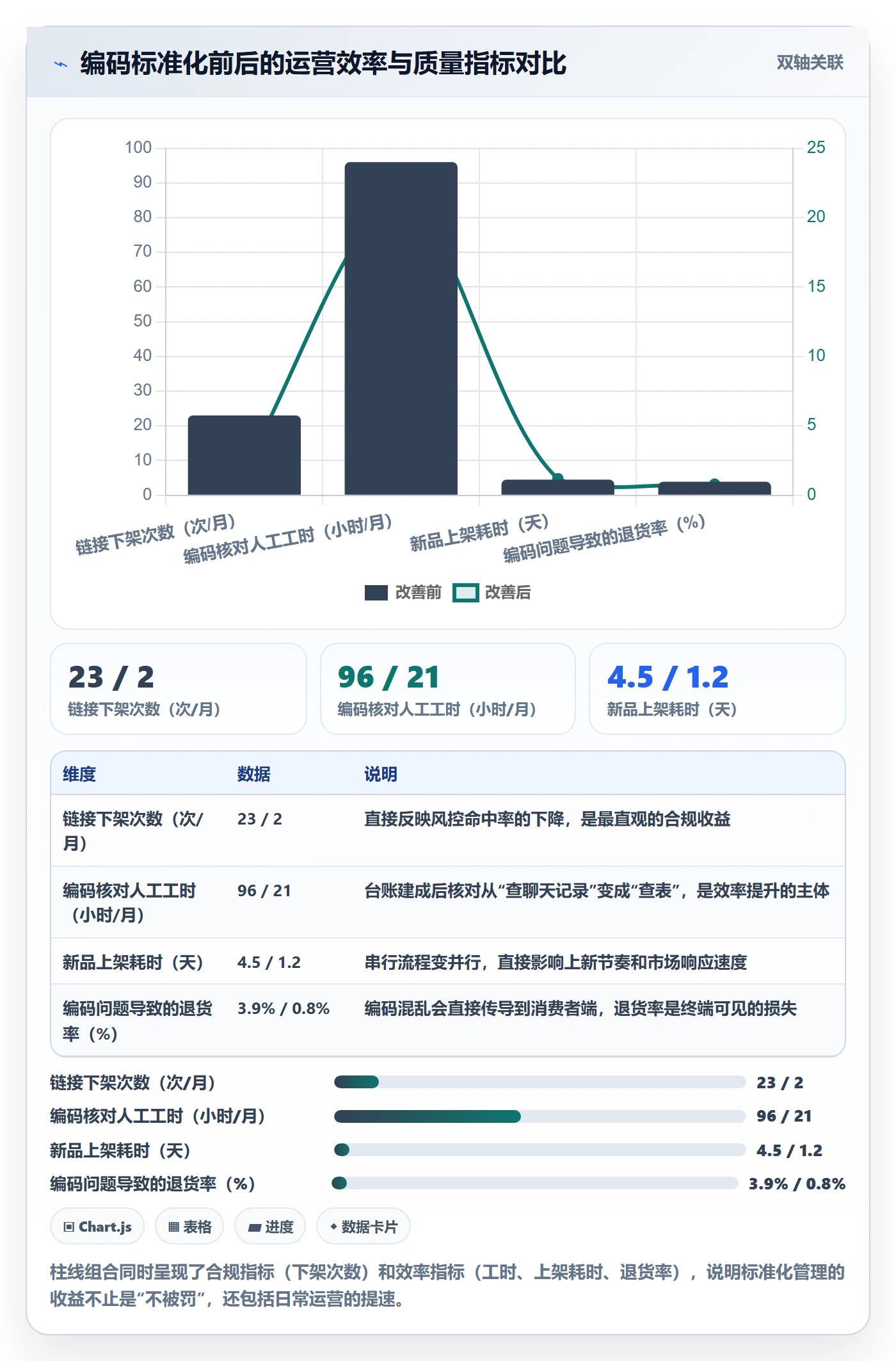Click the lightning bolt icon beside the title
896x1361 pixels.
(x=61, y=64)
